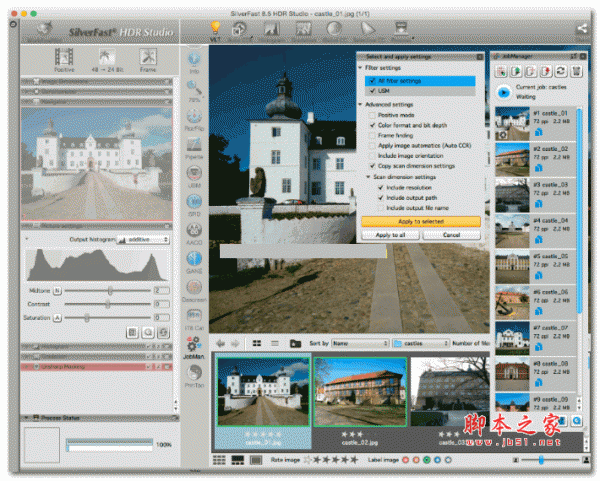Open the Sort by Name dropdown
The height and width of the screenshot is (481, 600).
[x=359, y=343]
